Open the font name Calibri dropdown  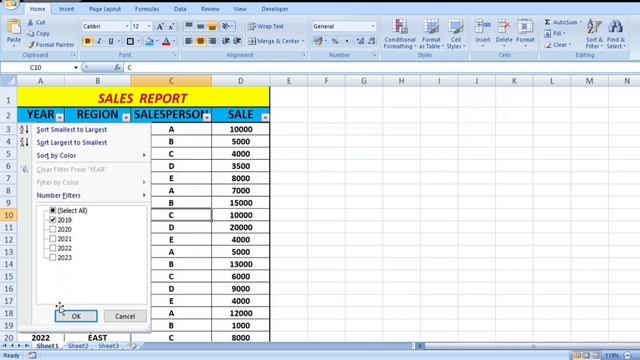pos(127,27)
